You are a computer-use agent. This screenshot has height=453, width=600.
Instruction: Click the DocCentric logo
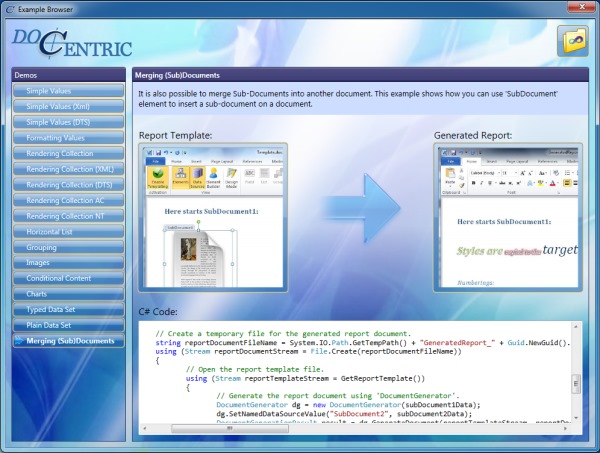click(72, 44)
